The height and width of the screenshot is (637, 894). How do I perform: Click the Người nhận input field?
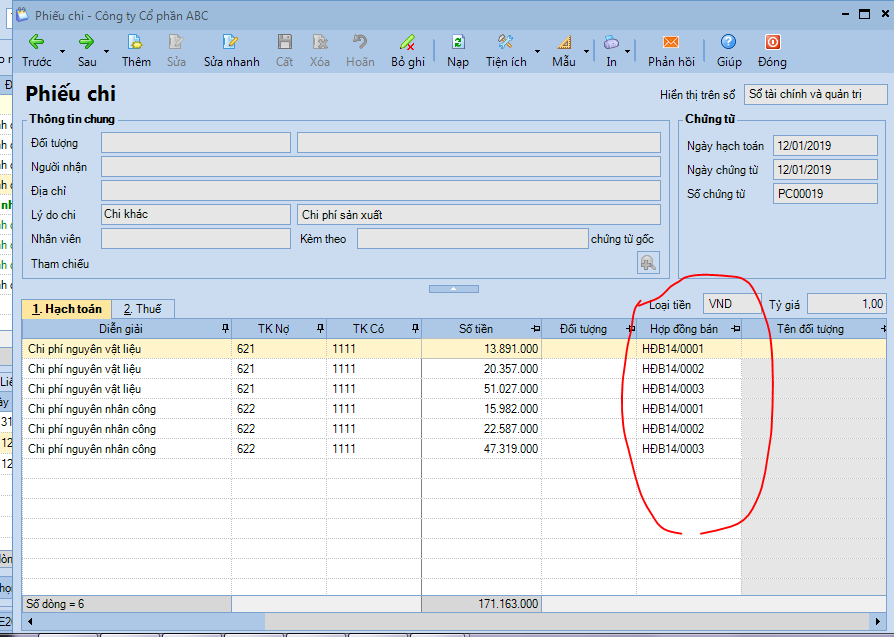coord(381,167)
